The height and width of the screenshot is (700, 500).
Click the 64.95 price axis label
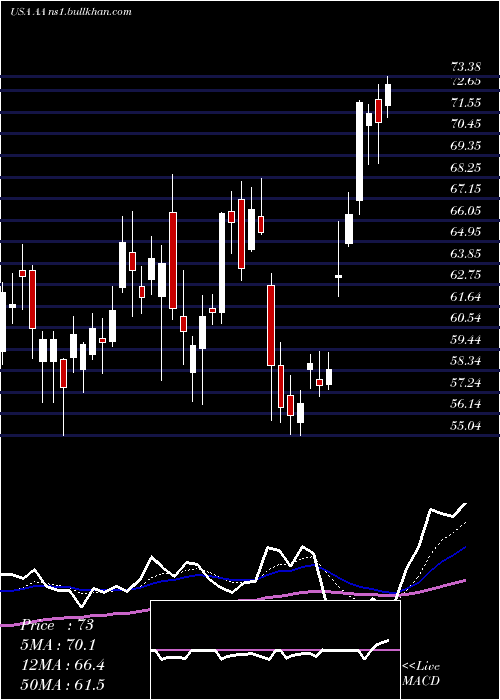(x=466, y=232)
